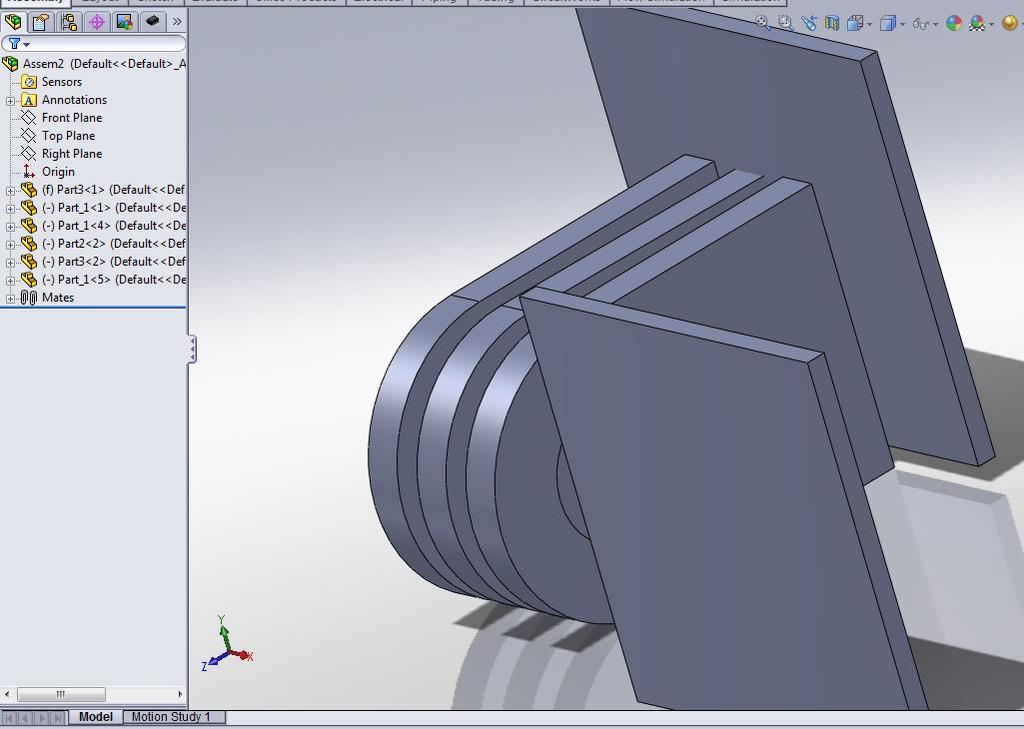
Task: Click the last-tab navigation arrow
Action: tap(58, 718)
